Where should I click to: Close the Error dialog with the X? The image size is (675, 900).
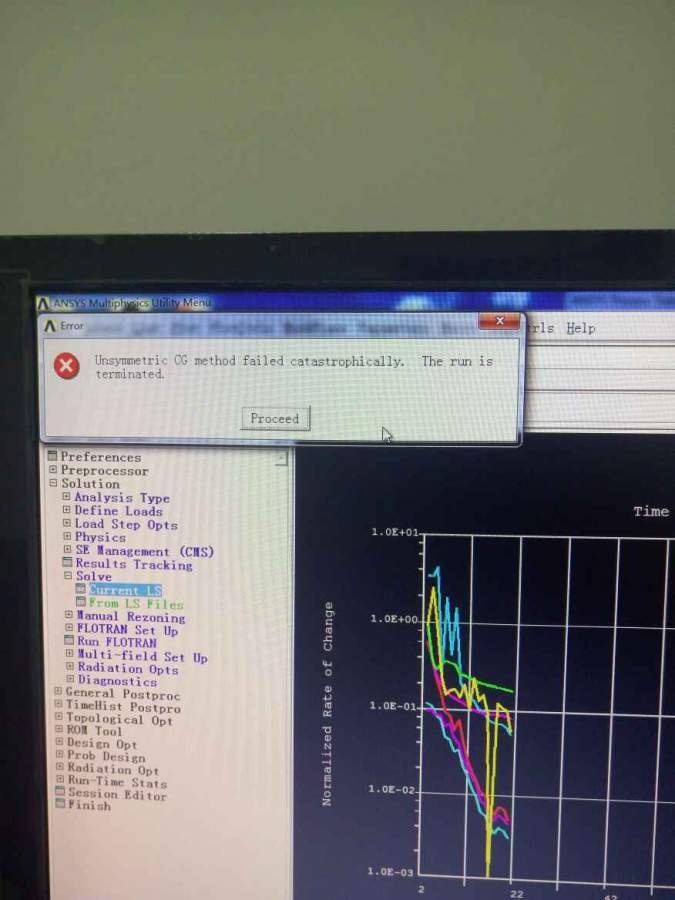[x=499, y=321]
